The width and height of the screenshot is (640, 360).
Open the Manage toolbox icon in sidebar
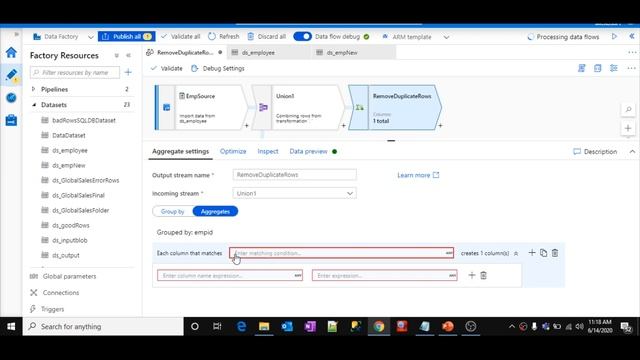coord(11,120)
